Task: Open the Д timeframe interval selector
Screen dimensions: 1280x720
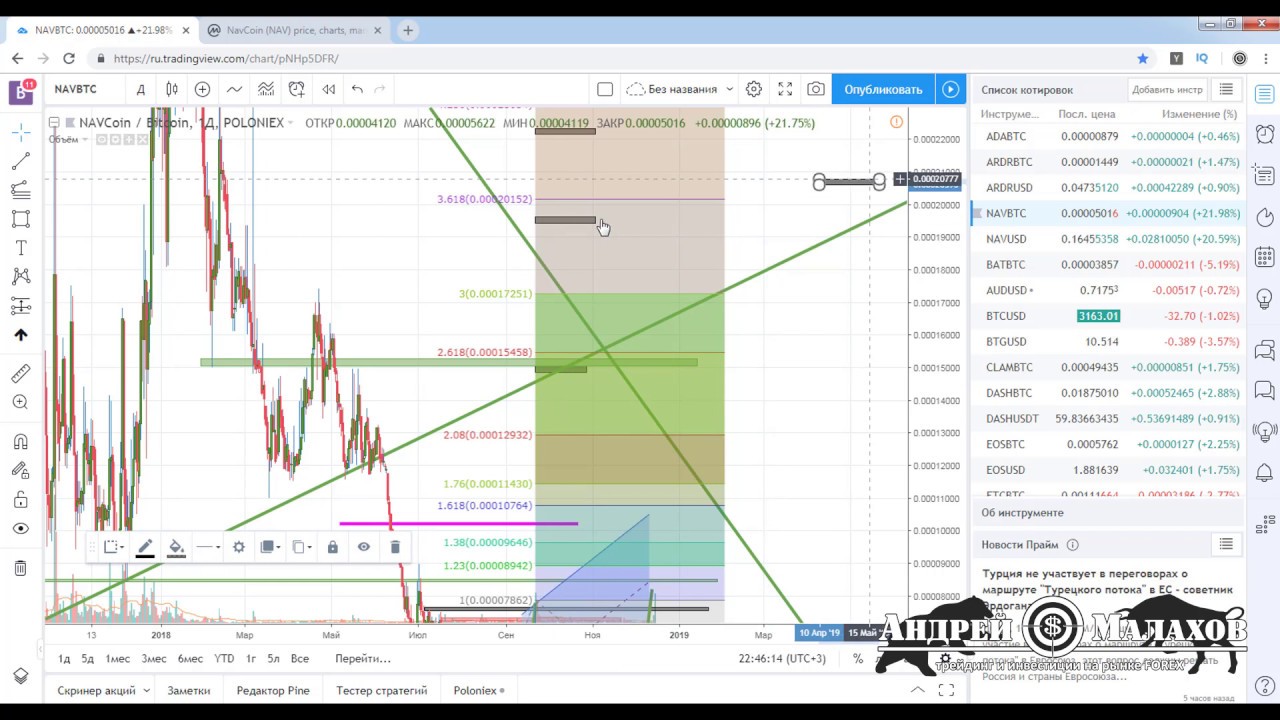Action: pyautogui.click(x=141, y=89)
